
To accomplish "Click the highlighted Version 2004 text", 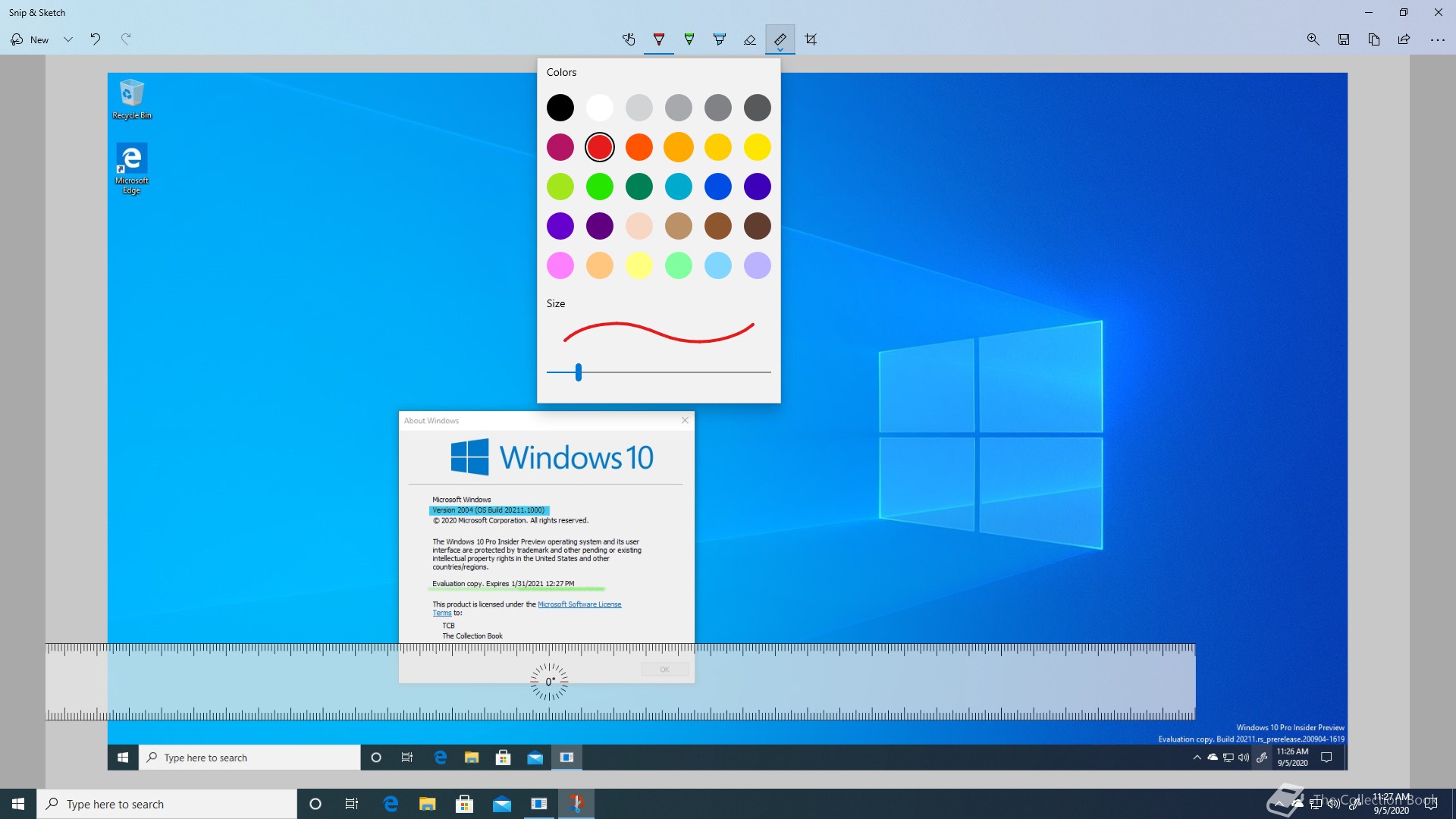I will tap(489, 510).
